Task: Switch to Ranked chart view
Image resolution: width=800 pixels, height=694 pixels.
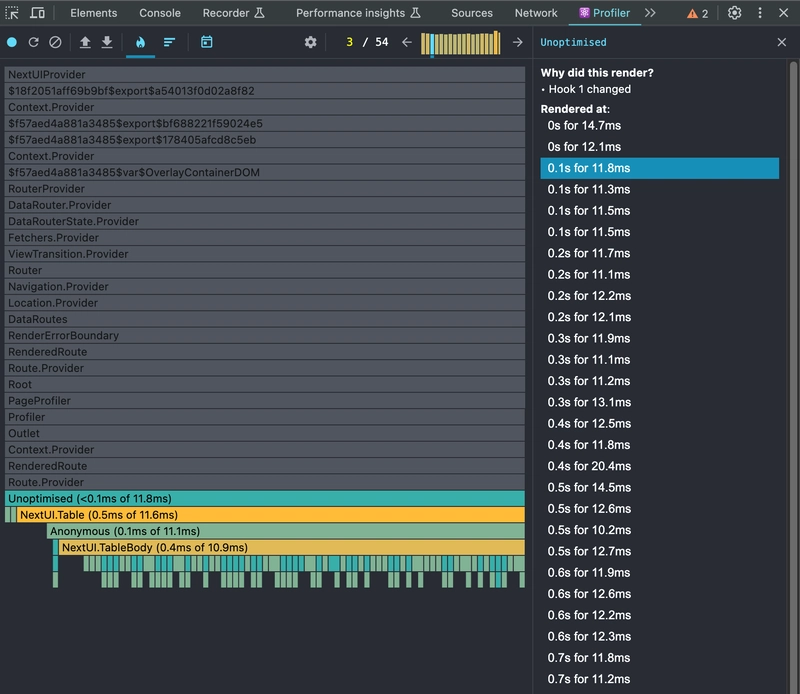Action: pyautogui.click(x=169, y=43)
